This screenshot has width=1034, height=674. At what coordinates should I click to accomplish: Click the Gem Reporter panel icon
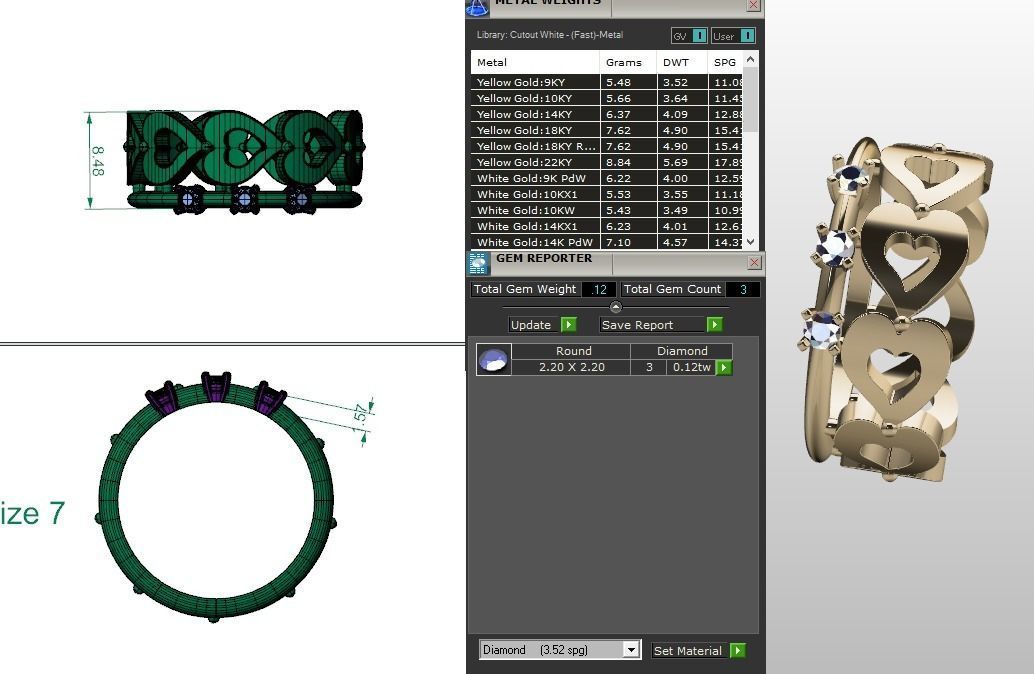(x=478, y=263)
